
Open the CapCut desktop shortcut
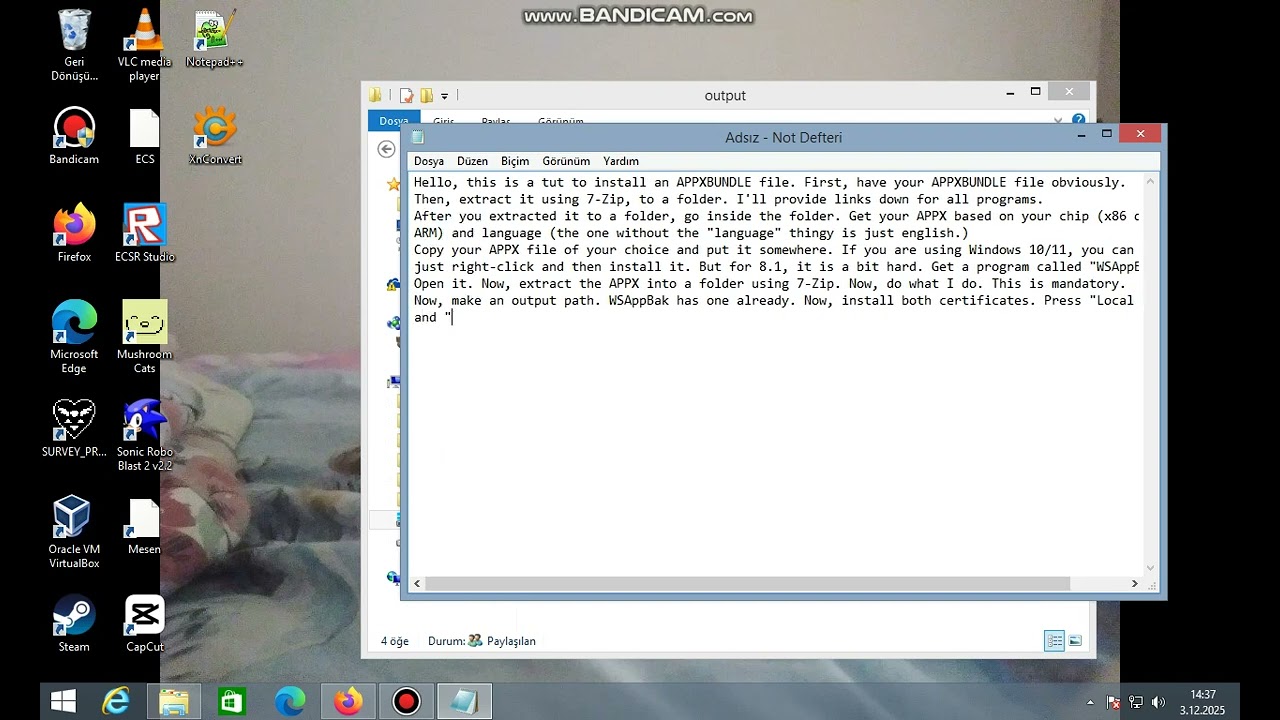click(144, 624)
